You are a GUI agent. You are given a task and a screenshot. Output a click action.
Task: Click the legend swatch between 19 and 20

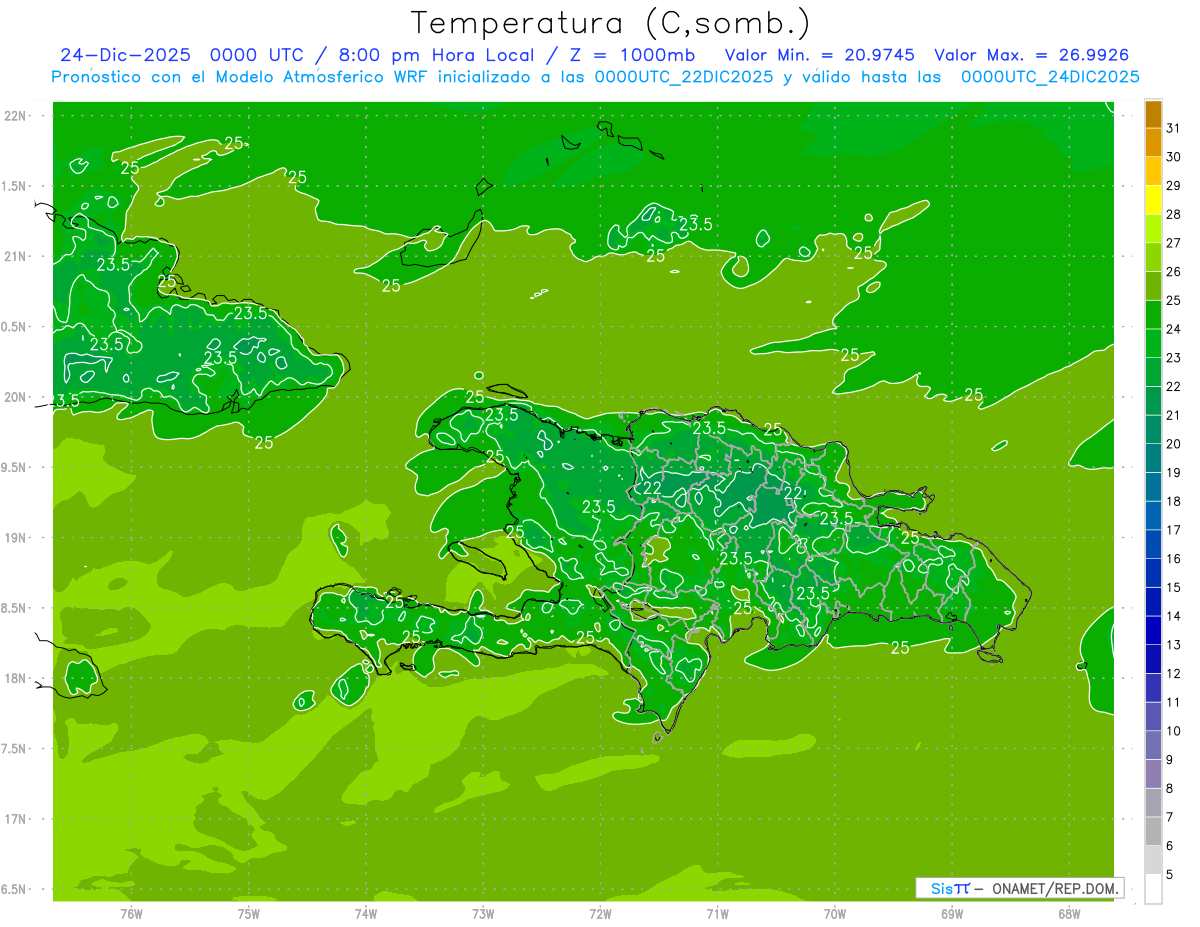coord(1153,459)
